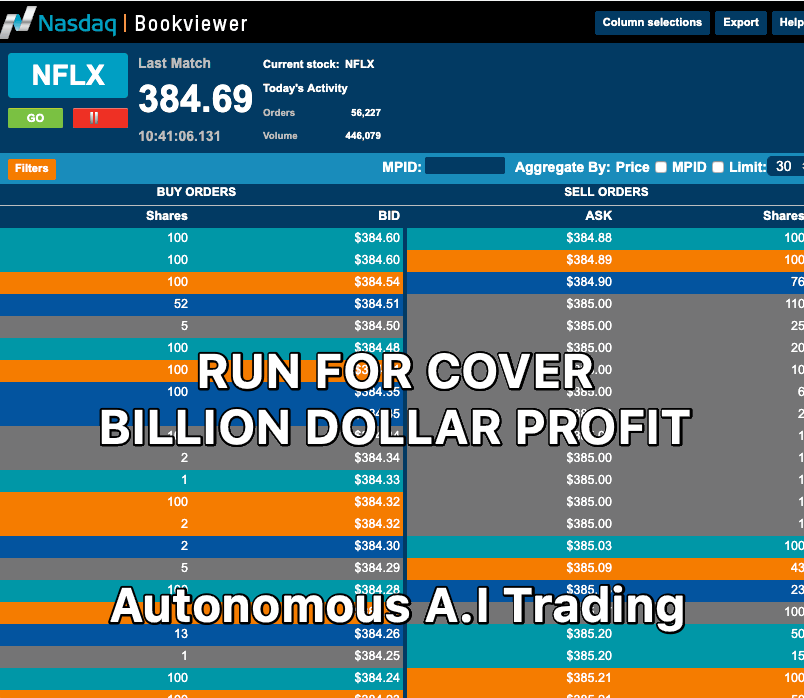This screenshot has width=804, height=698.
Task: Click the NFLX ticker symbol box
Action: point(68,75)
